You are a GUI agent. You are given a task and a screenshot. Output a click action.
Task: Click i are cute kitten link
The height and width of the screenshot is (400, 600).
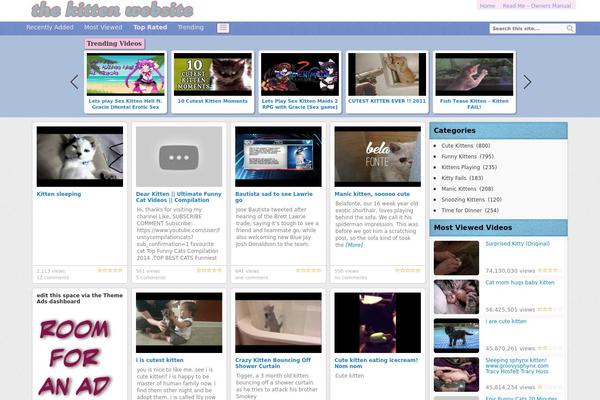tap(506, 322)
